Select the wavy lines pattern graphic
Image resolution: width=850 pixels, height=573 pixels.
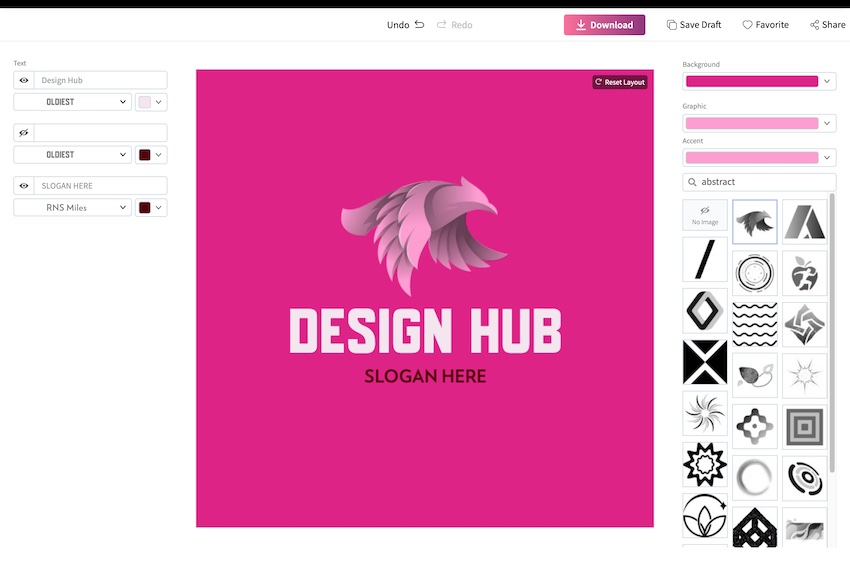click(755, 324)
